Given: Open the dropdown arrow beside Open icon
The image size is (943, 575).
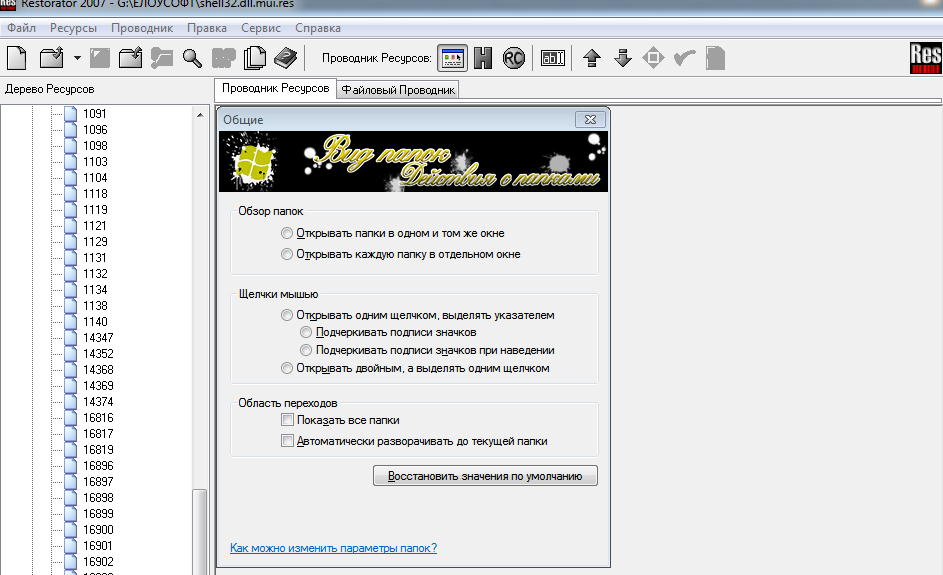Looking at the screenshot, I should (x=77, y=58).
